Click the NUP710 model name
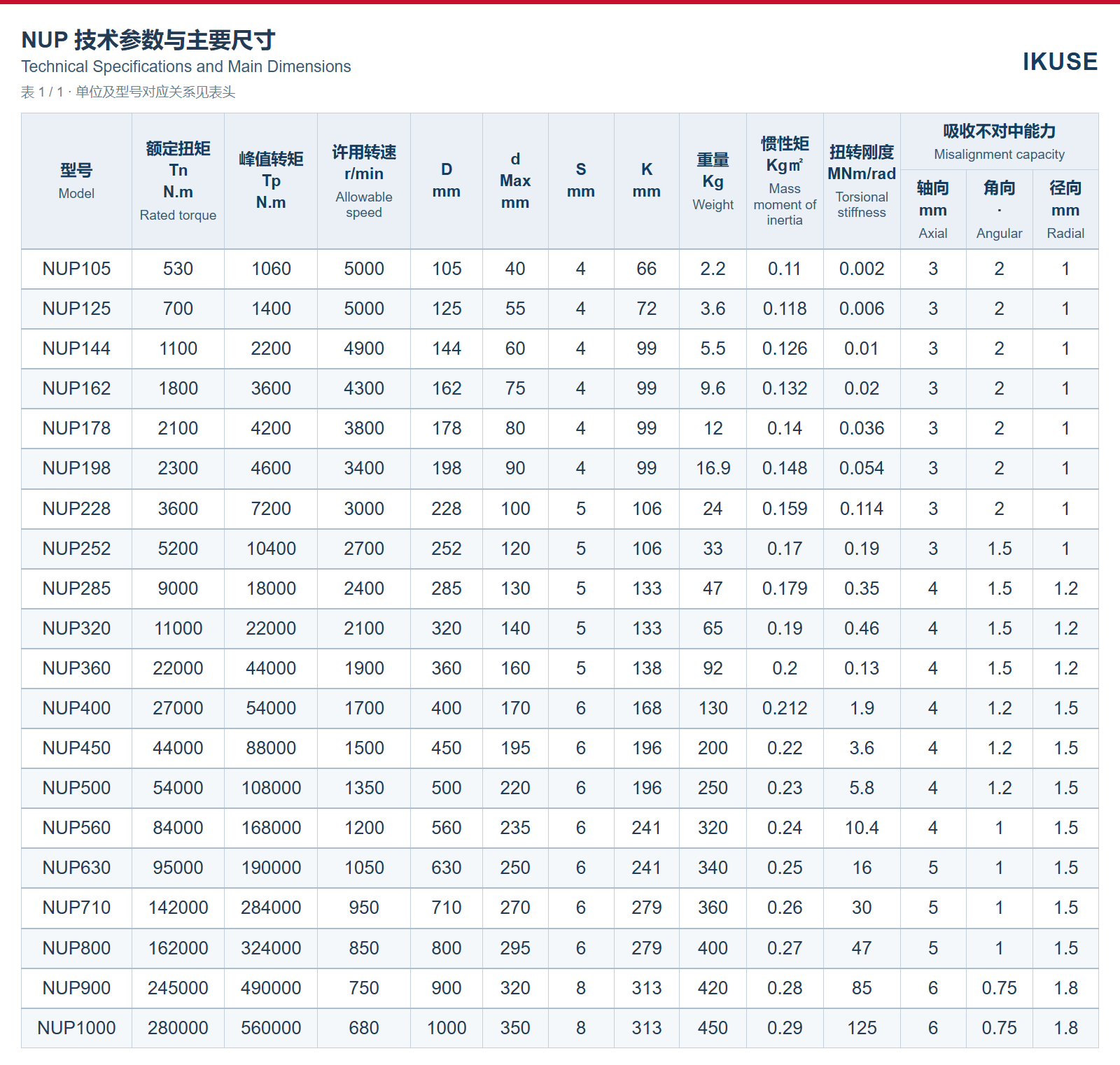This screenshot has height=1065, width=1120. tap(76, 908)
